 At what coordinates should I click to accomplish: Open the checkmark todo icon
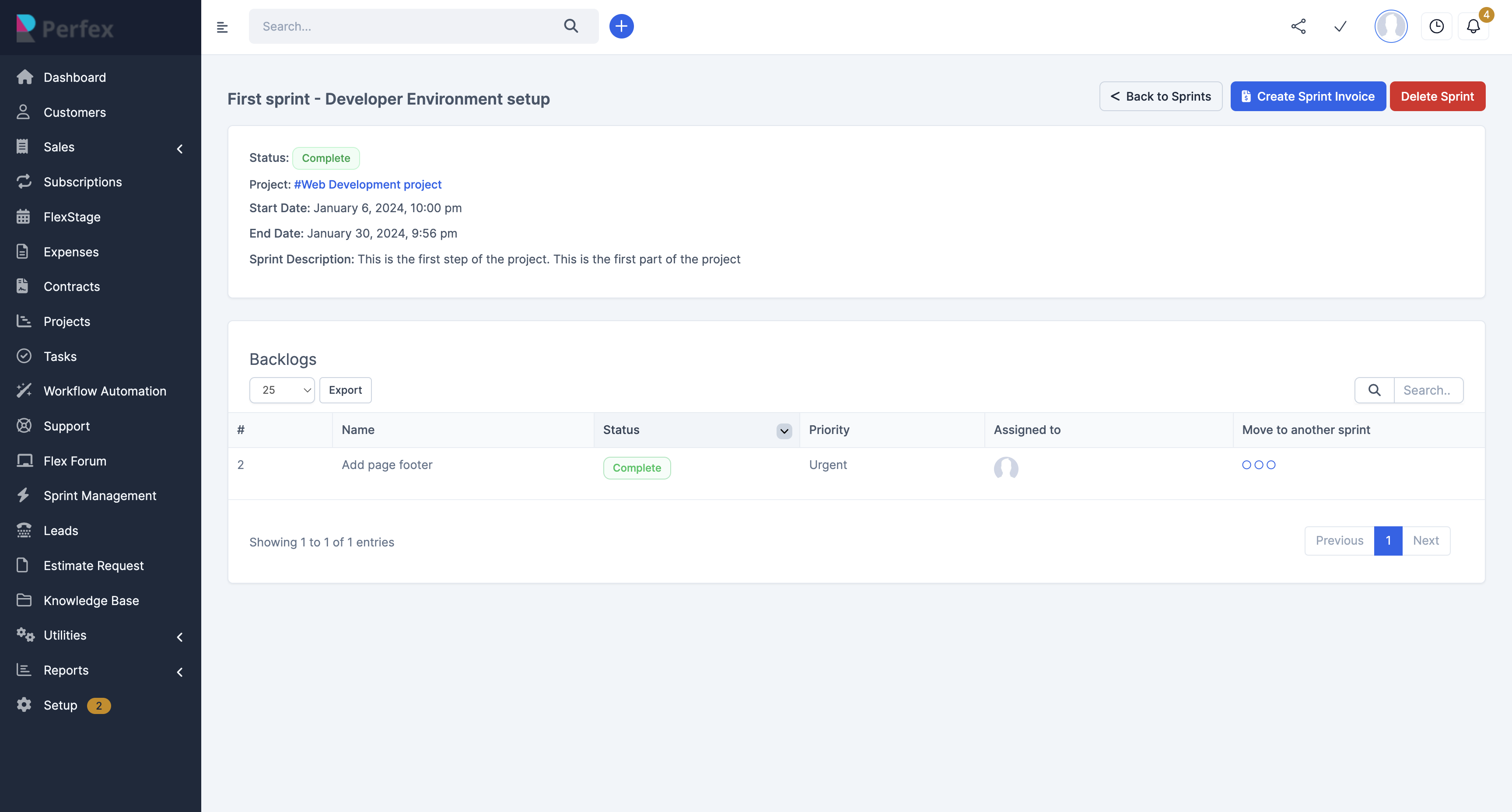click(1340, 26)
